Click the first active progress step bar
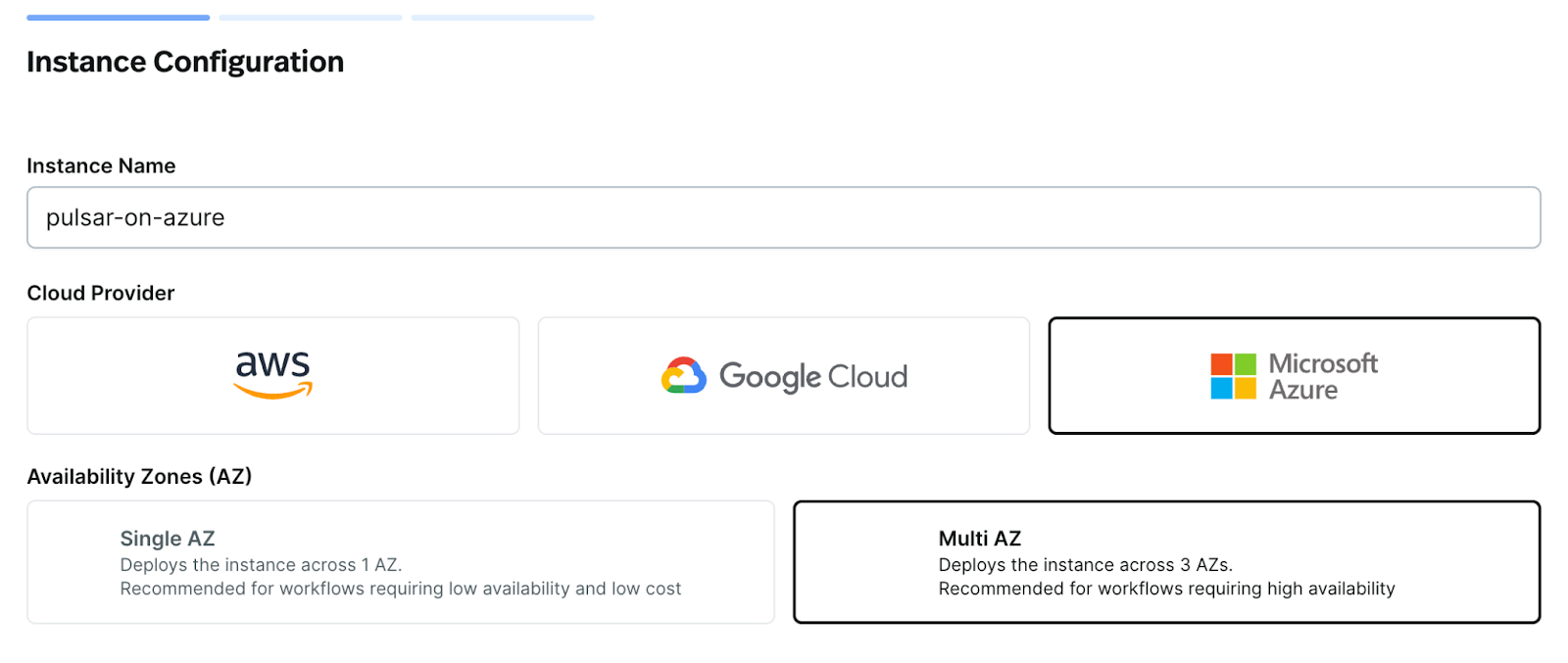The width and height of the screenshot is (1568, 663). [x=118, y=18]
